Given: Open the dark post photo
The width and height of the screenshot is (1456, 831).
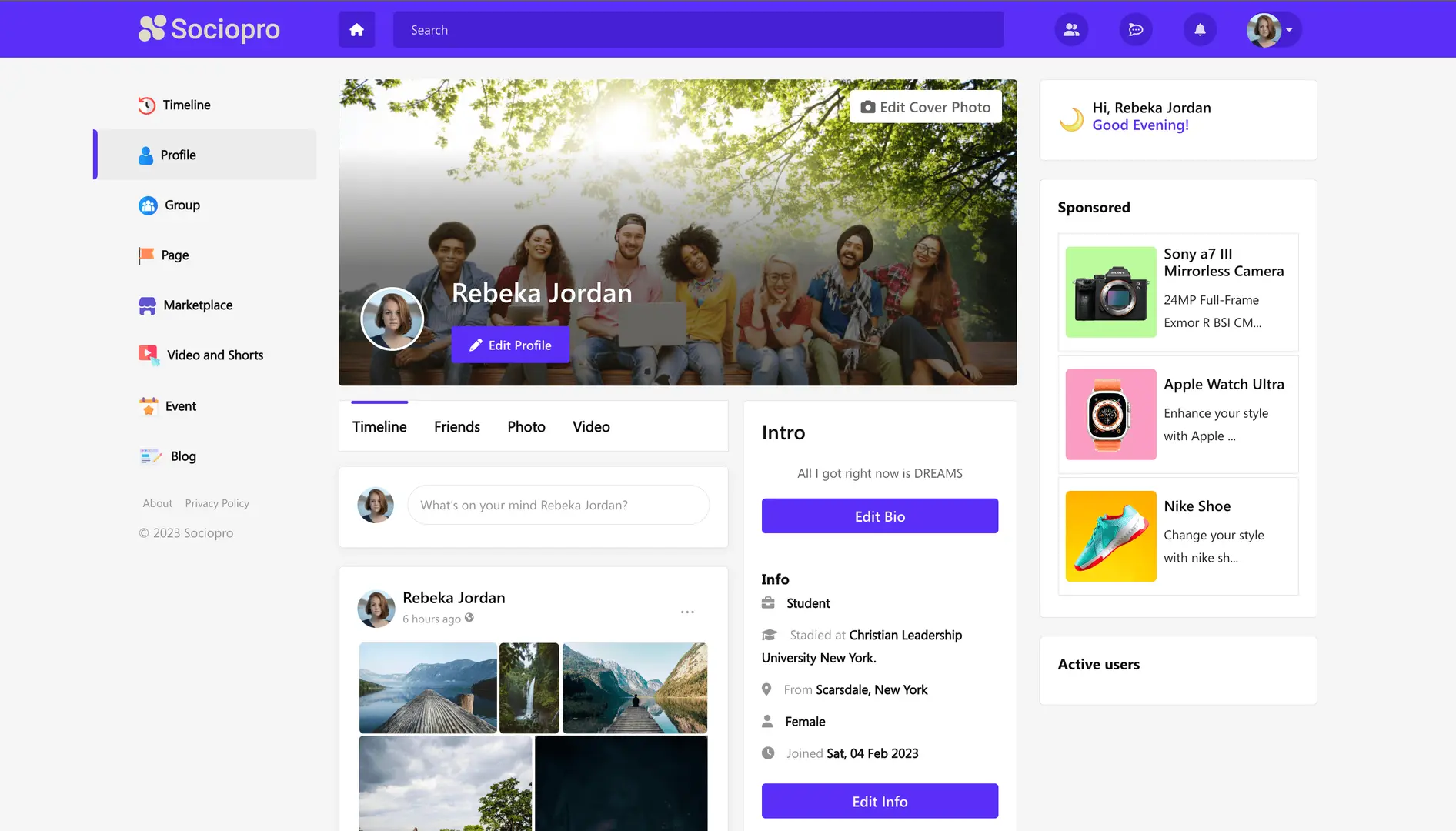Looking at the screenshot, I should tap(621, 783).
